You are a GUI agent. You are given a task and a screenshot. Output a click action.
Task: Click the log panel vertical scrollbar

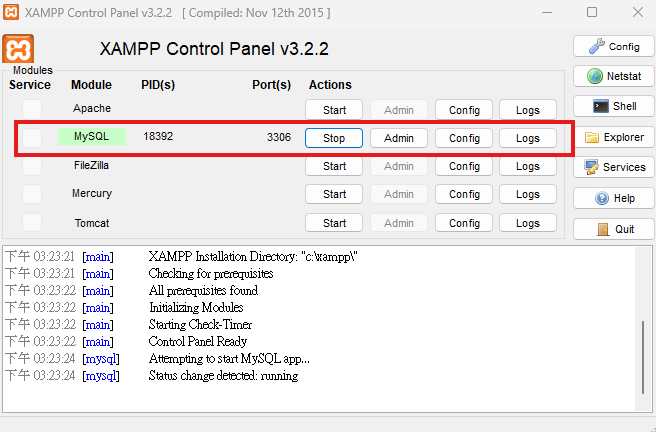(643, 357)
